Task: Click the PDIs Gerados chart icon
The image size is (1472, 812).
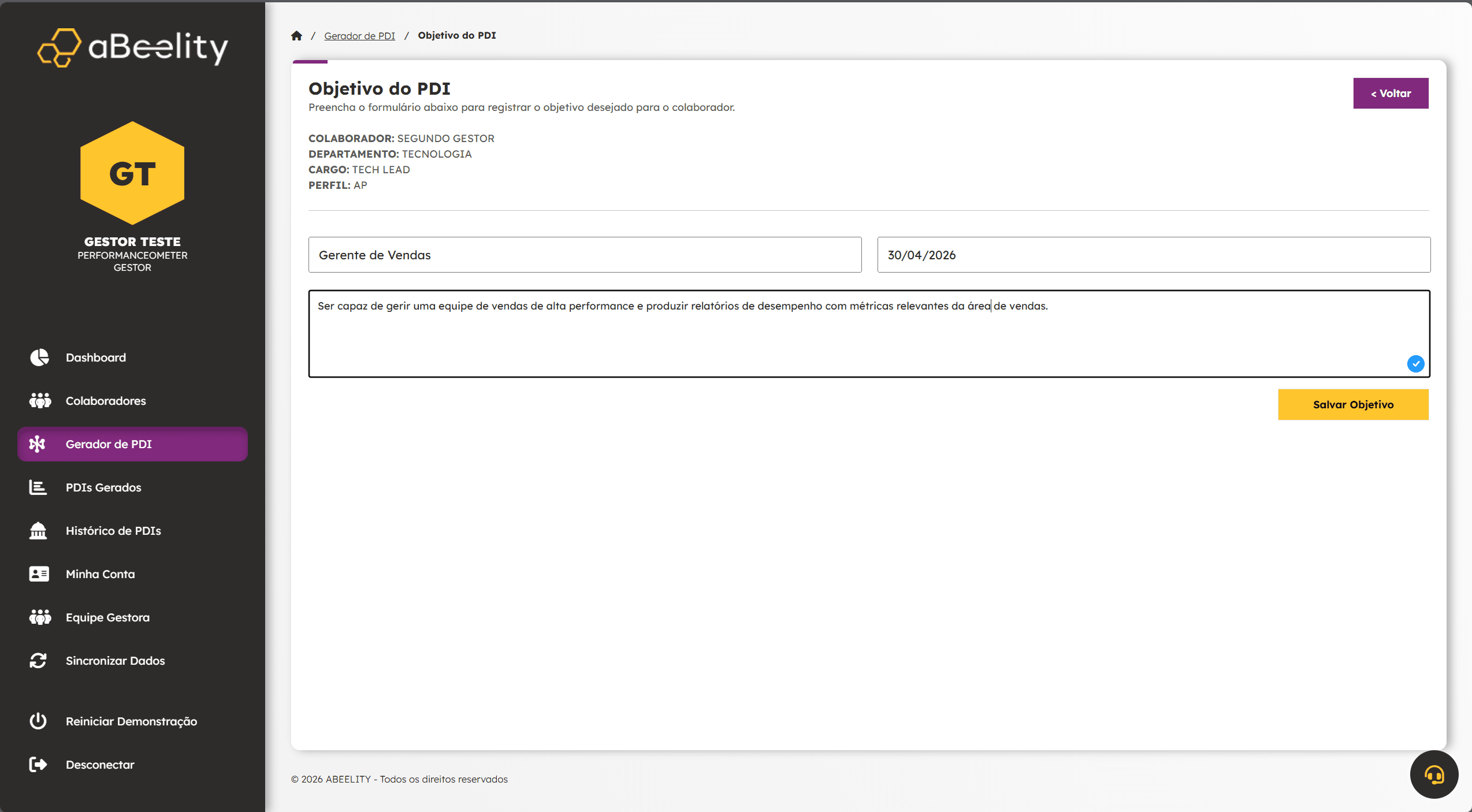Action: 38,487
